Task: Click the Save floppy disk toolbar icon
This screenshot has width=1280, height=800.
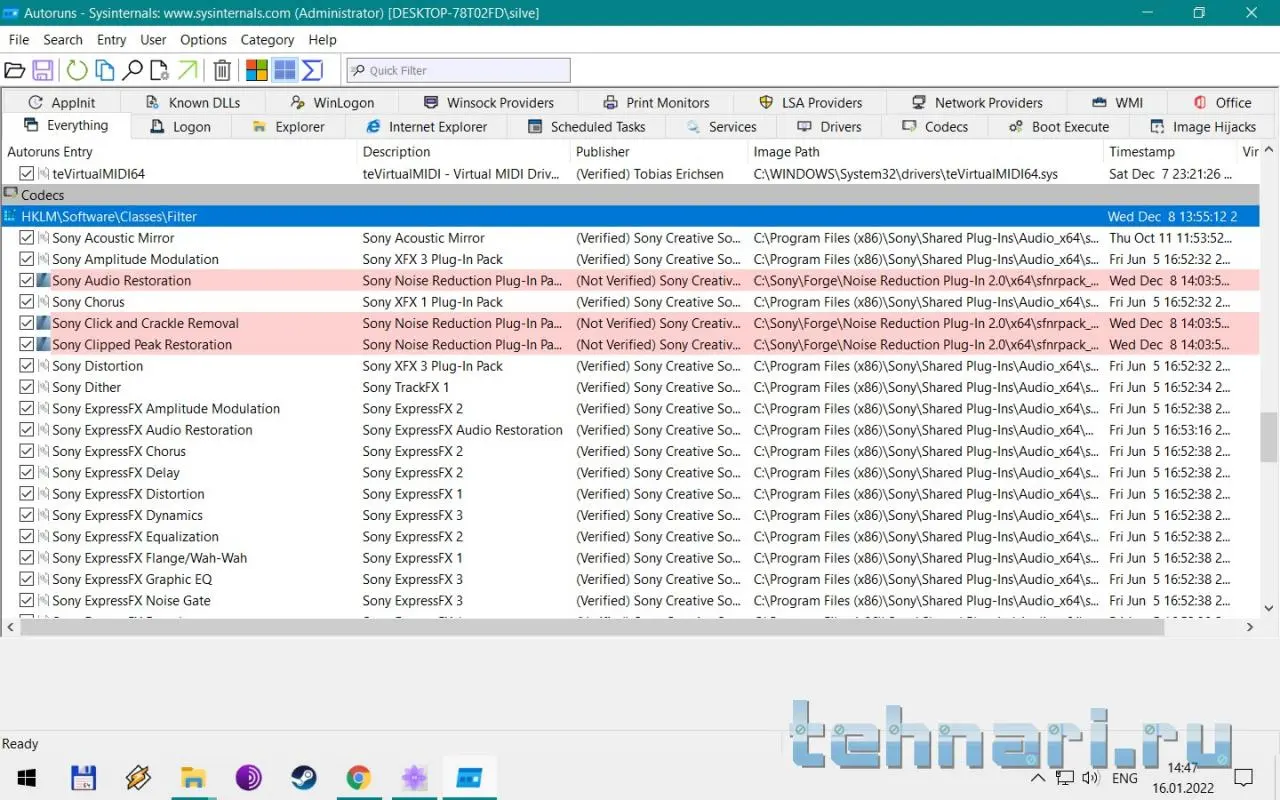Action: point(43,70)
